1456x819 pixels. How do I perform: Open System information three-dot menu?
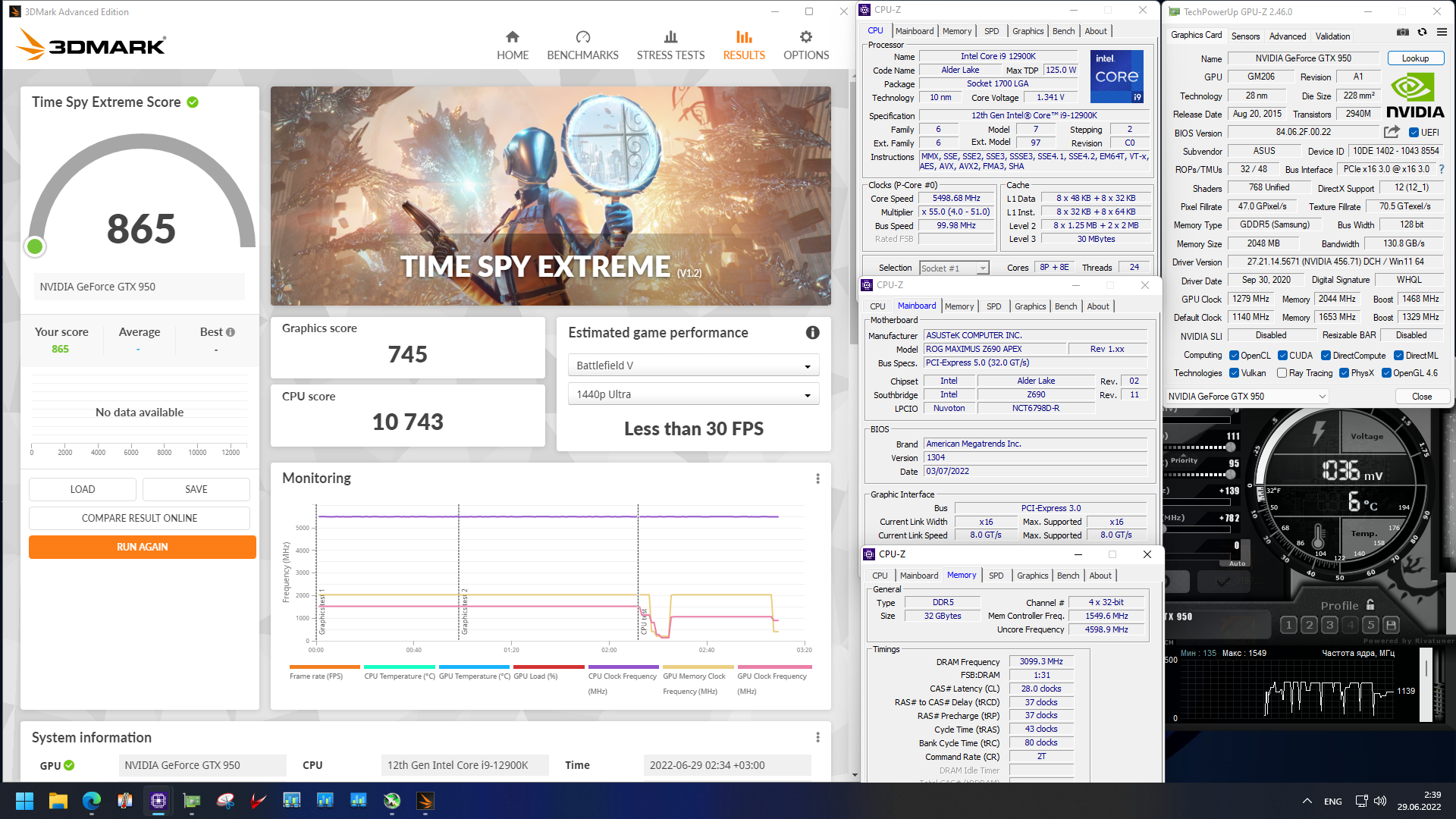[817, 737]
